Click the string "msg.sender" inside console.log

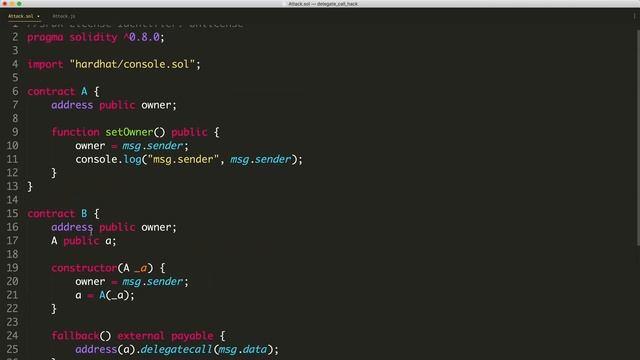click(x=183, y=159)
